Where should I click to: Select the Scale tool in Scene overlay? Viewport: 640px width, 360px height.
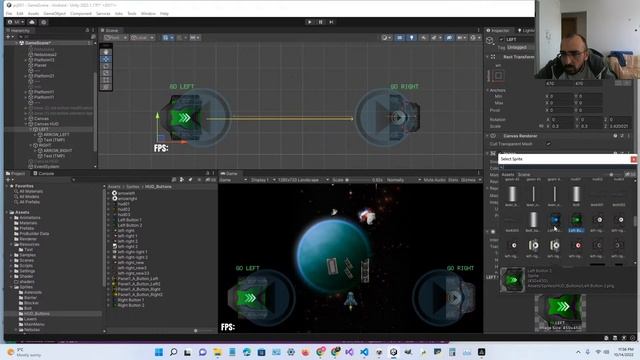(x=106, y=73)
